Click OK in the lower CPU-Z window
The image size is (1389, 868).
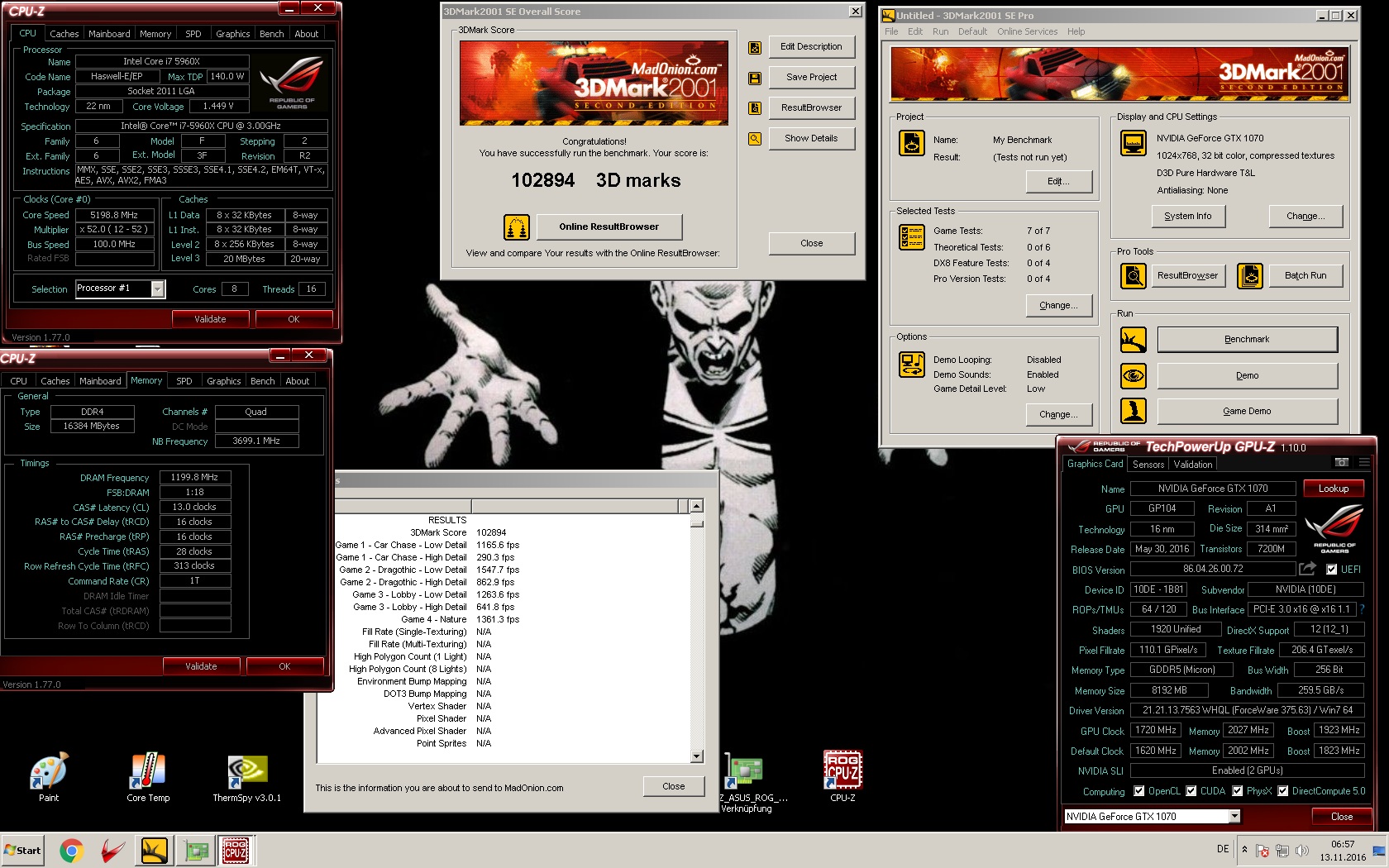click(x=284, y=666)
